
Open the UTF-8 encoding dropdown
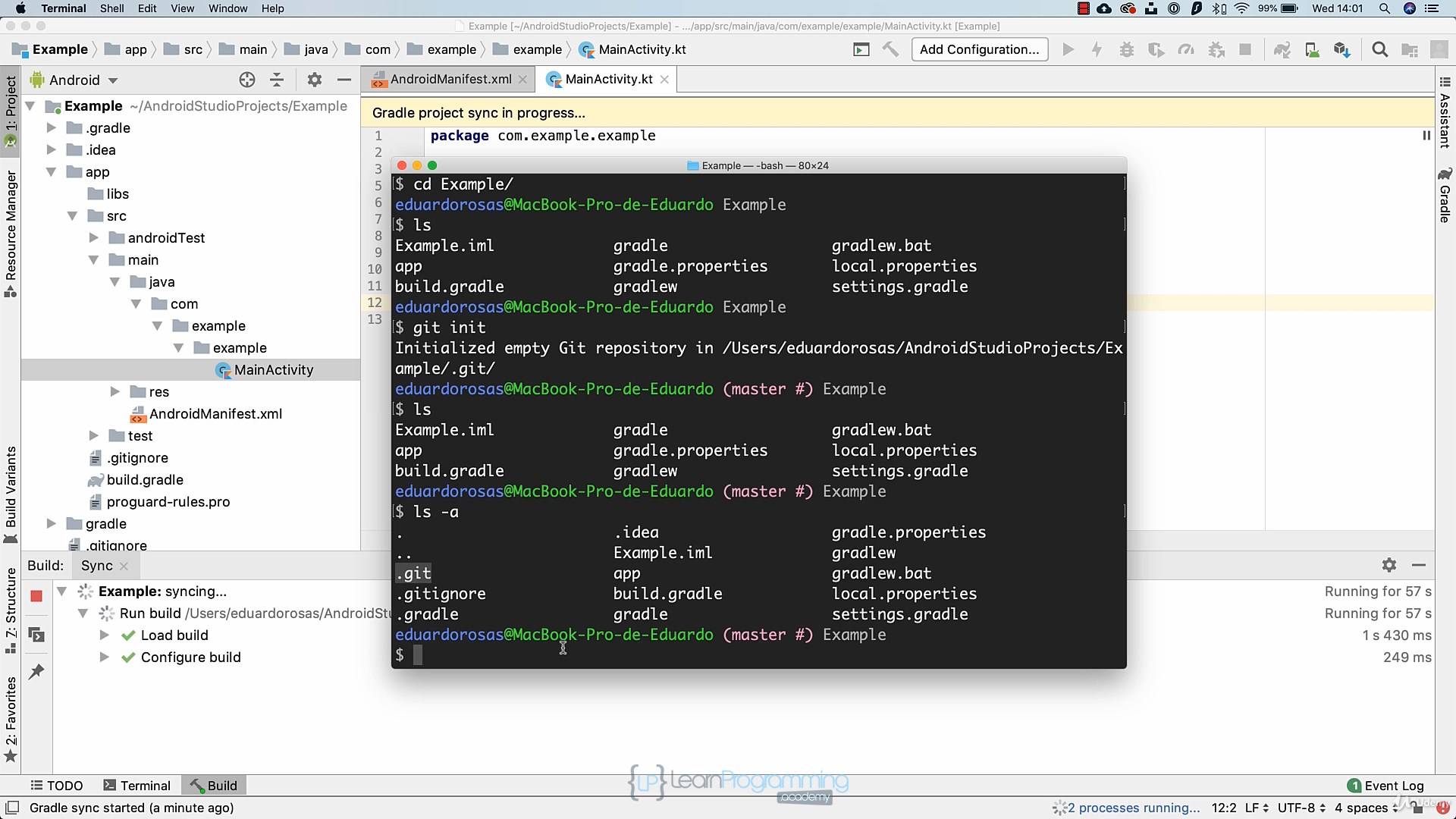point(1301,808)
